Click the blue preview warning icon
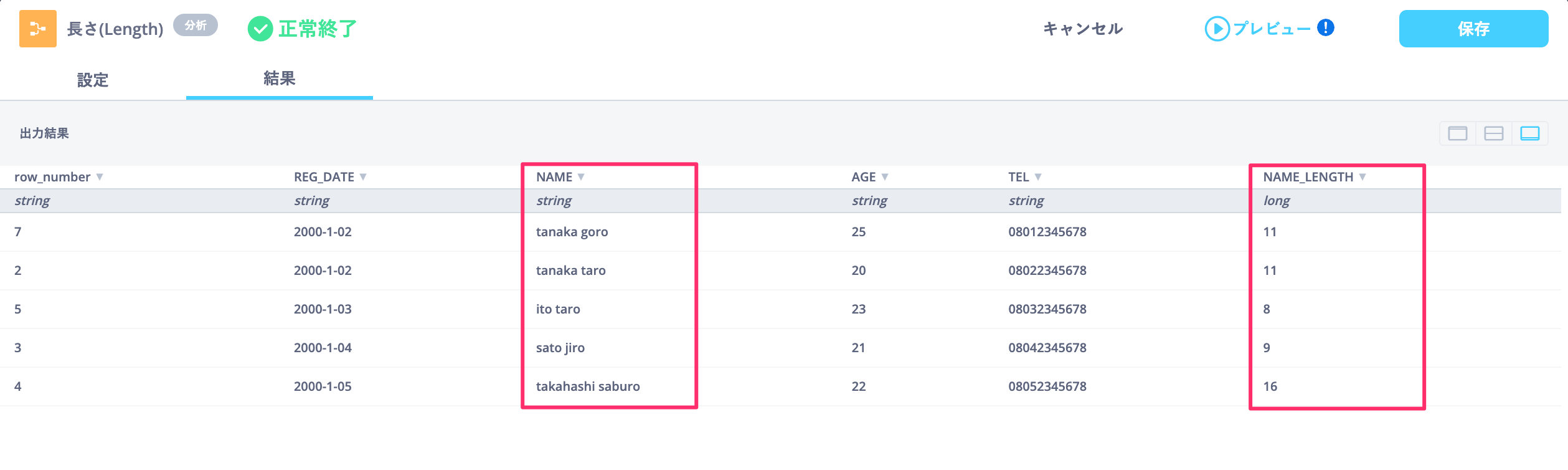The height and width of the screenshot is (470, 1568). (x=1326, y=28)
